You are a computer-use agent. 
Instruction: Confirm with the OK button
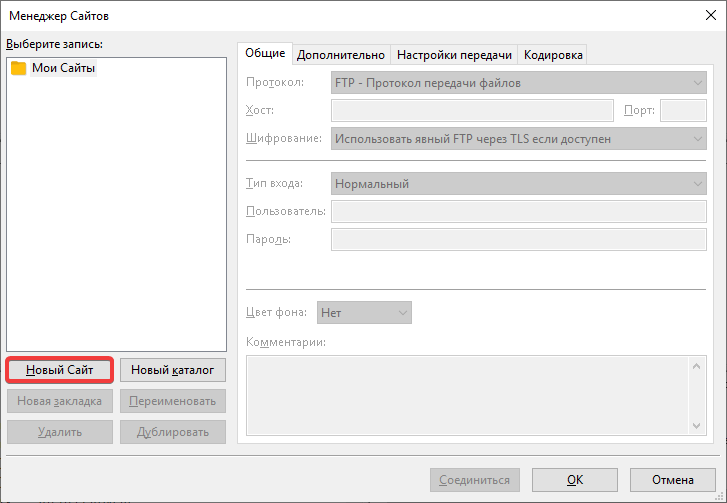(x=574, y=480)
